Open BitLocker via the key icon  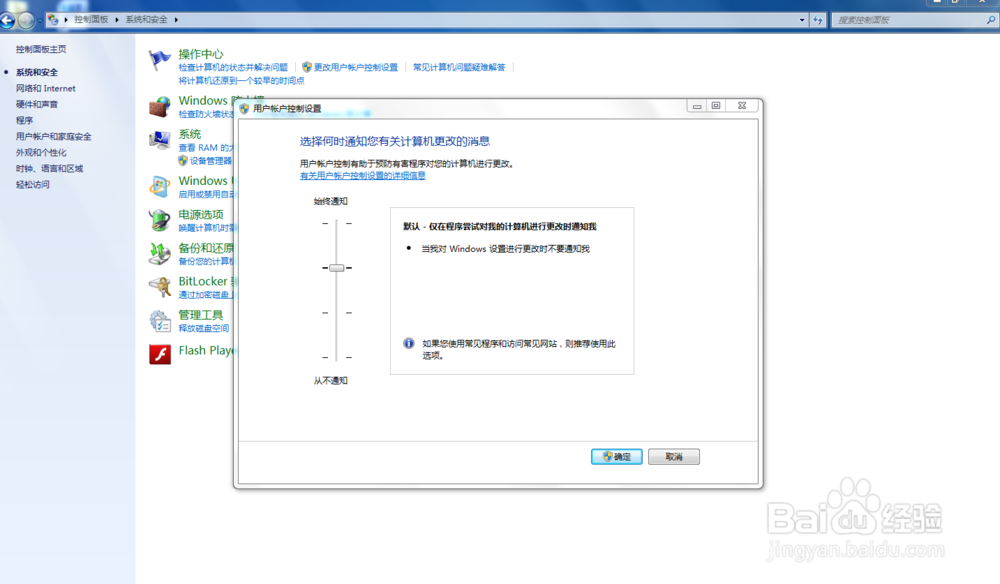tap(159, 287)
